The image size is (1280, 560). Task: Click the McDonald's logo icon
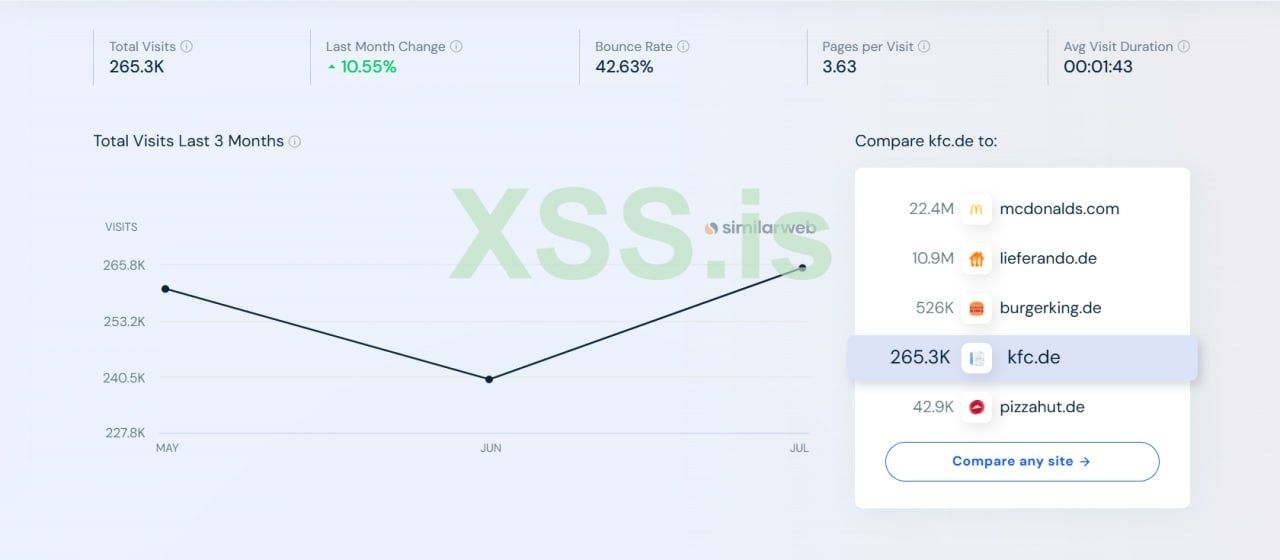point(977,209)
